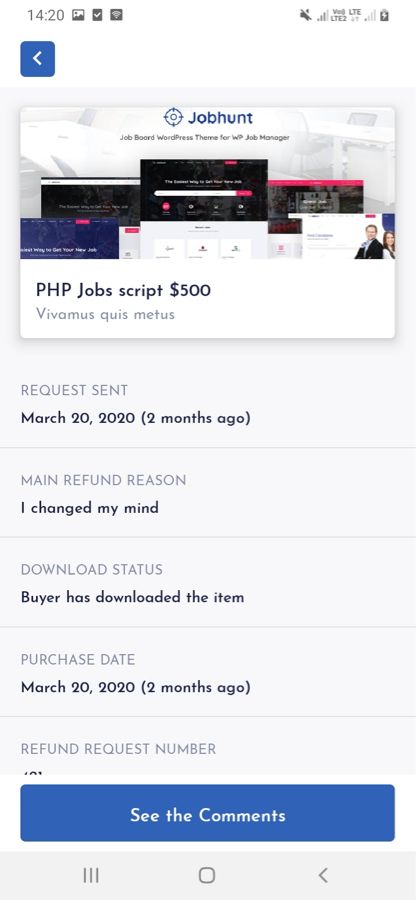This screenshot has height=900, width=416.
Task: Tap the Request Sent date value
Action: click(135, 418)
